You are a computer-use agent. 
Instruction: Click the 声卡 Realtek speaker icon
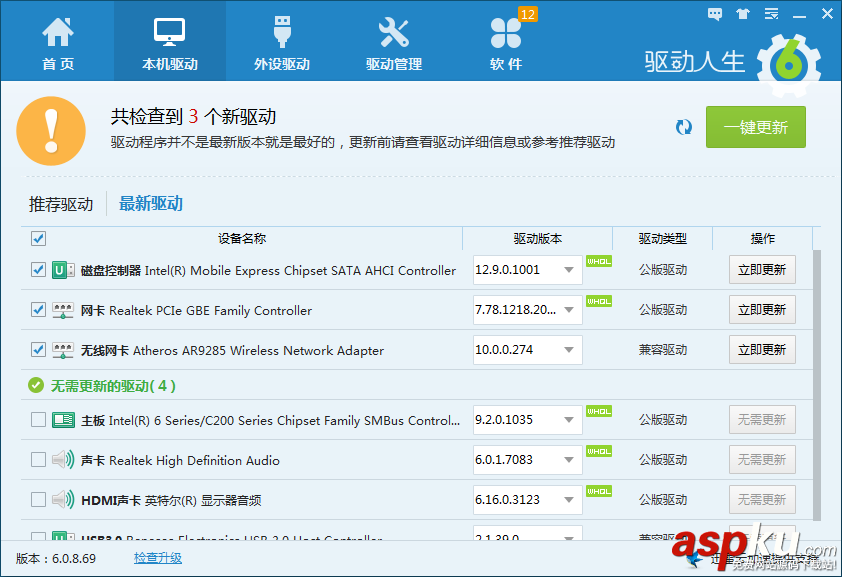[63, 460]
